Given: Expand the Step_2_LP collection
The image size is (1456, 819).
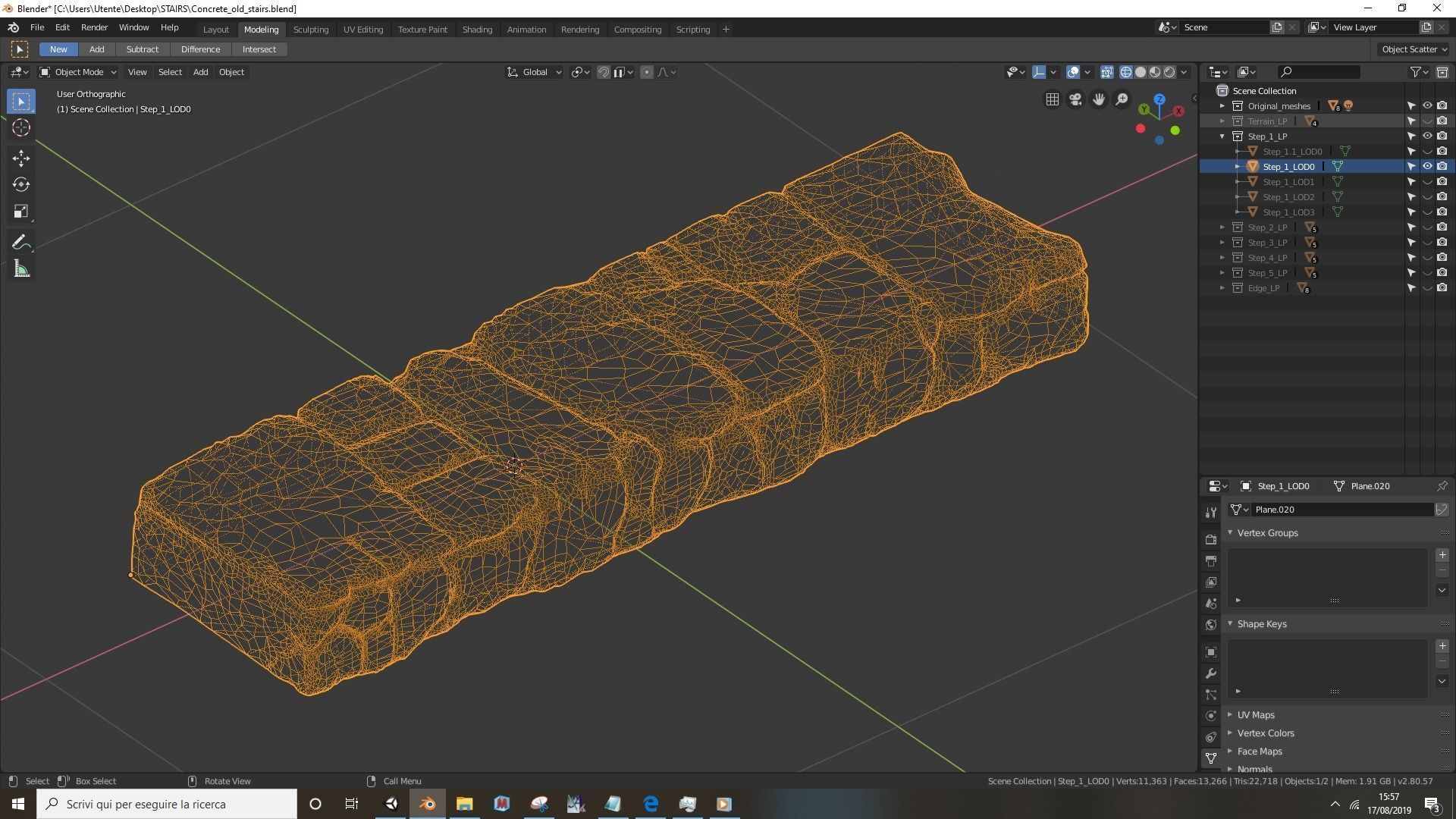Looking at the screenshot, I should click(1222, 227).
